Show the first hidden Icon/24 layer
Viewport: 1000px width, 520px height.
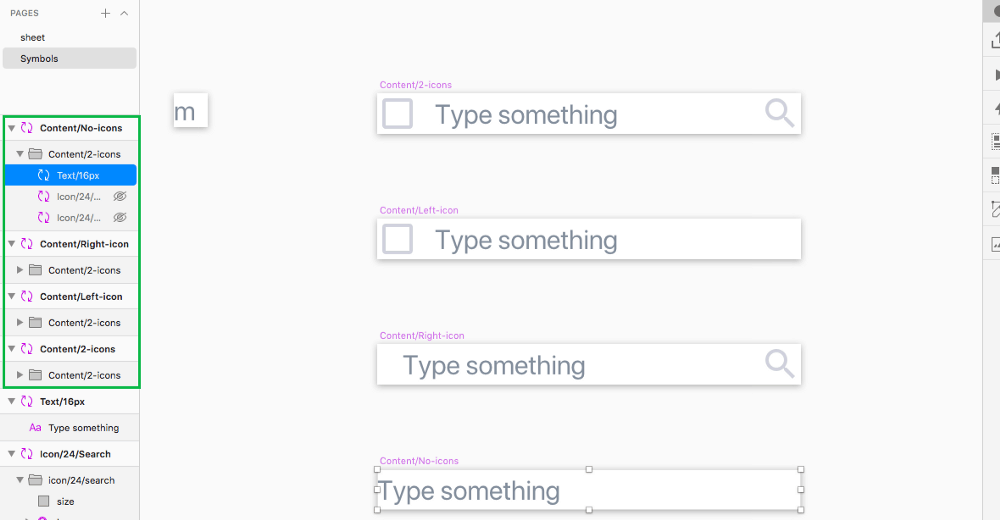point(119,197)
